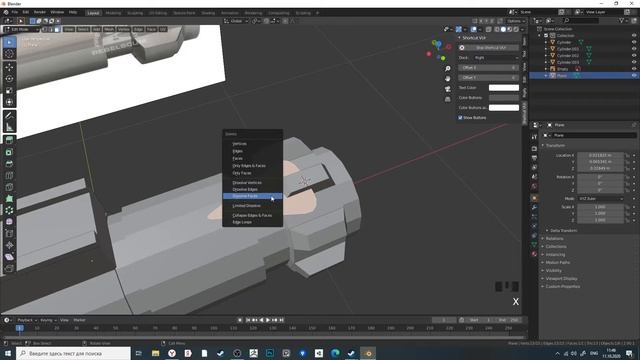Select the Rotate tool
This screenshot has height=360, width=640.
[x=9, y=79]
